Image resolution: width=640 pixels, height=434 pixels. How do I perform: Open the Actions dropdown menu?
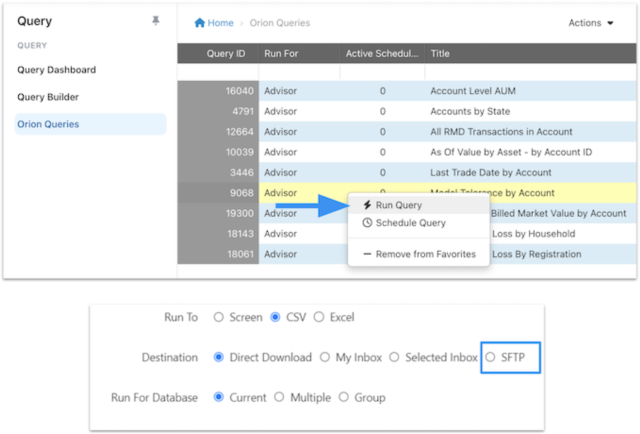click(591, 23)
